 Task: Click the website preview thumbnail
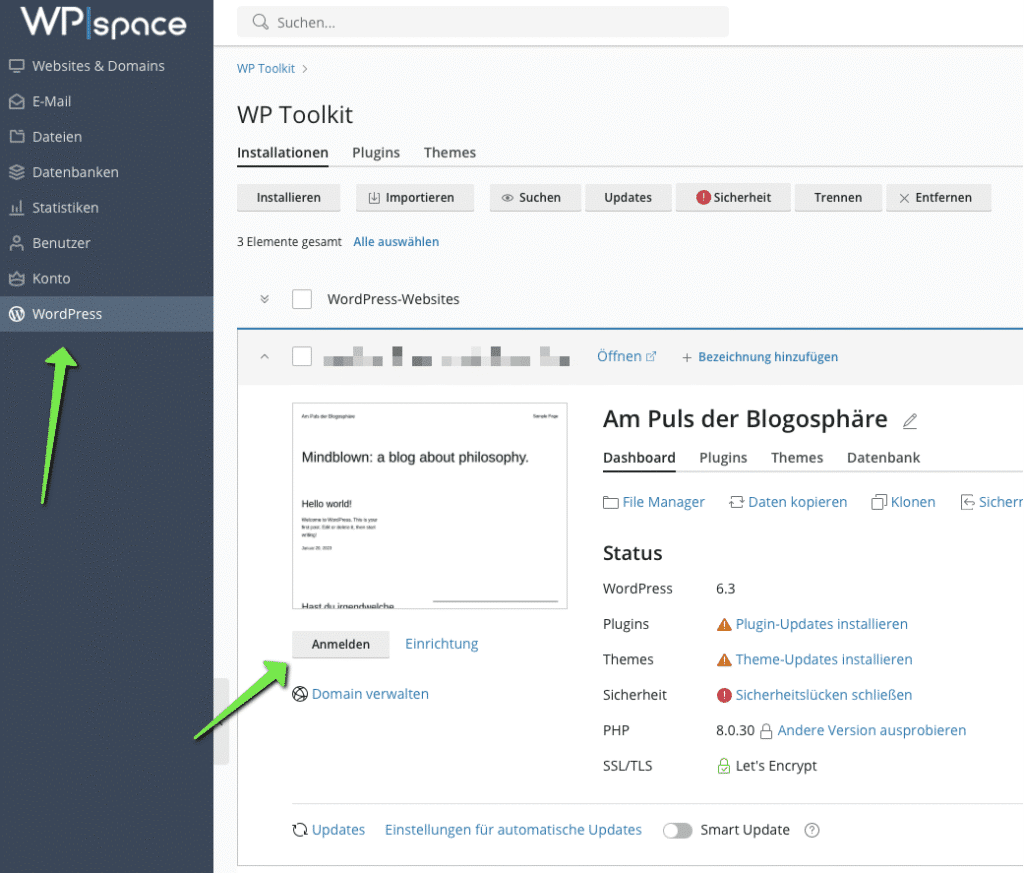tap(430, 506)
